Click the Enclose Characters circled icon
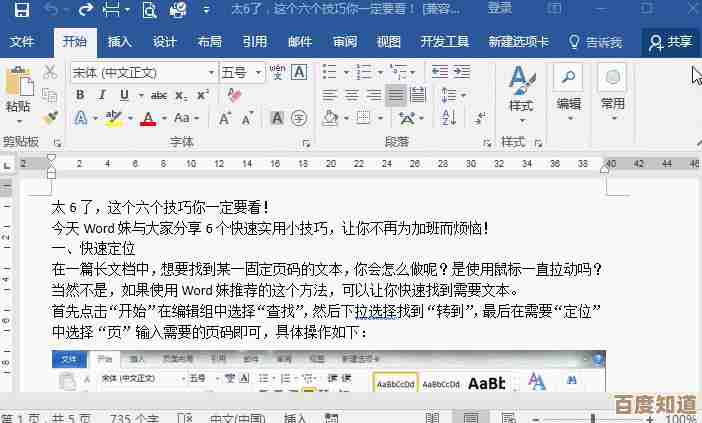Screen dimensions: 702x423 coord(299,118)
